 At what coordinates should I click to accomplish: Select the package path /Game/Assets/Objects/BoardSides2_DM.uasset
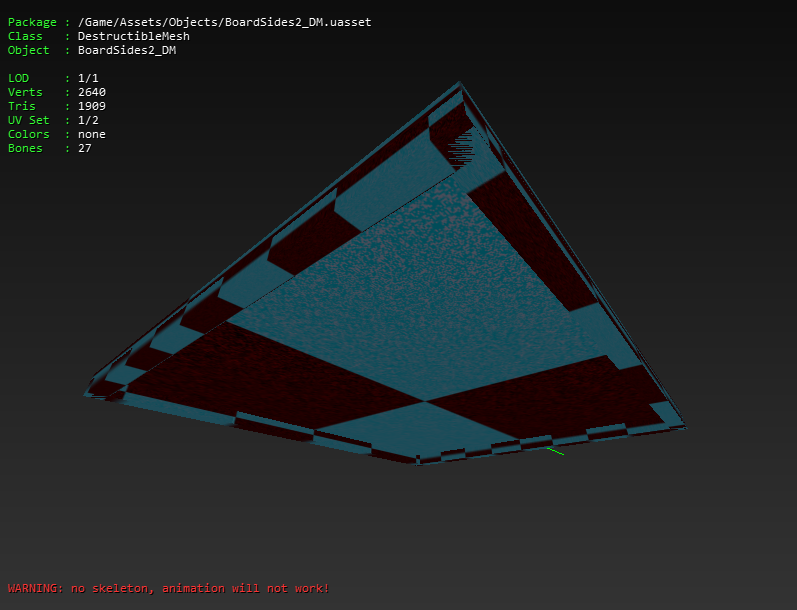point(224,22)
